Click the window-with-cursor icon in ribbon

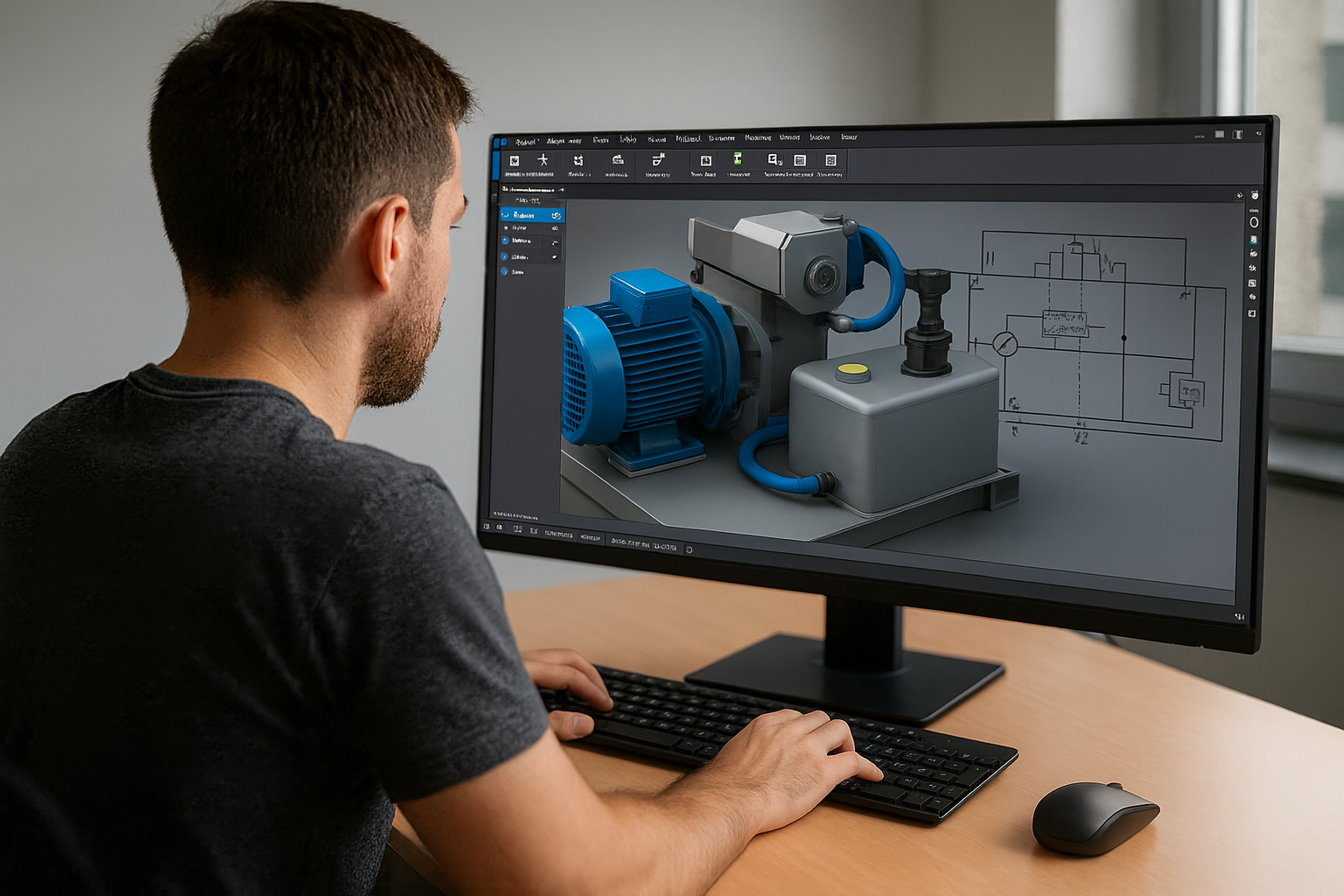(x=773, y=159)
